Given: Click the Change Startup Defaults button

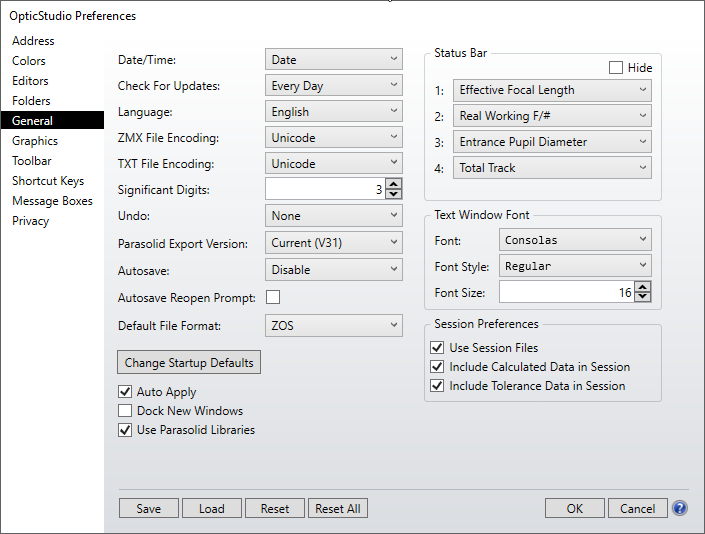Looking at the screenshot, I should [x=190, y=362].
